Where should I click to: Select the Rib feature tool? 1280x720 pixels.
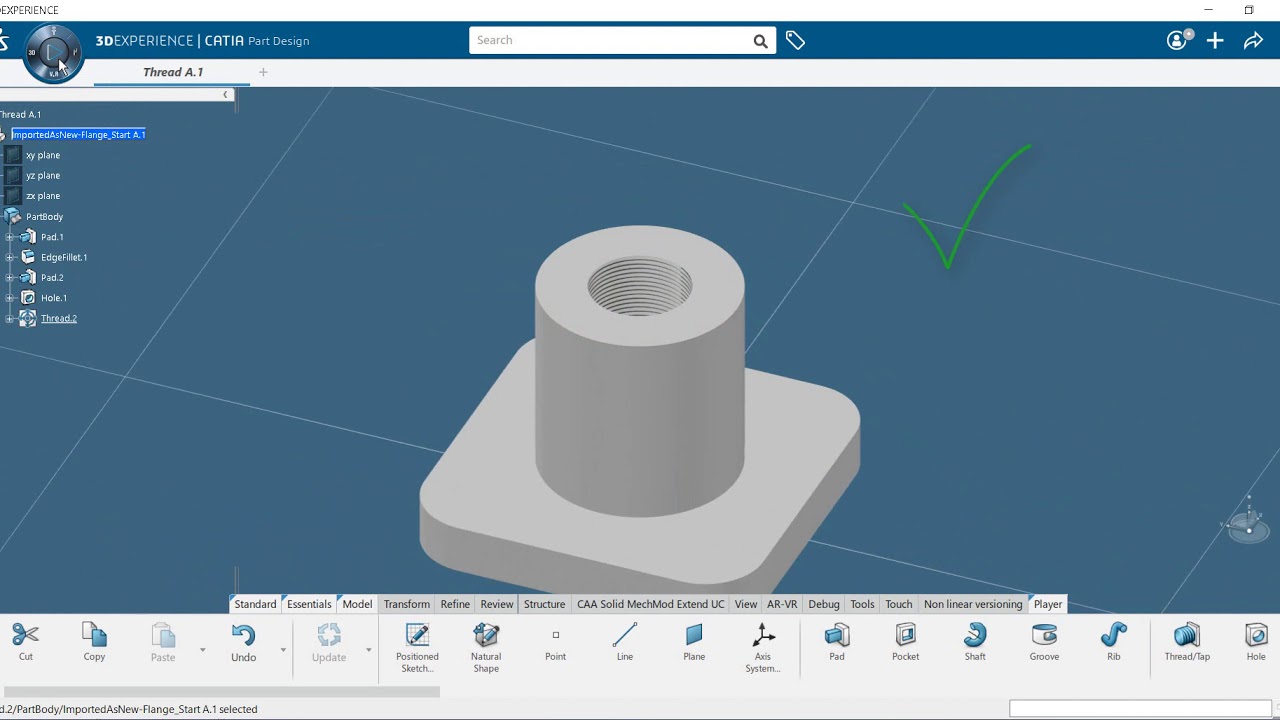[x=1113, y=641]
